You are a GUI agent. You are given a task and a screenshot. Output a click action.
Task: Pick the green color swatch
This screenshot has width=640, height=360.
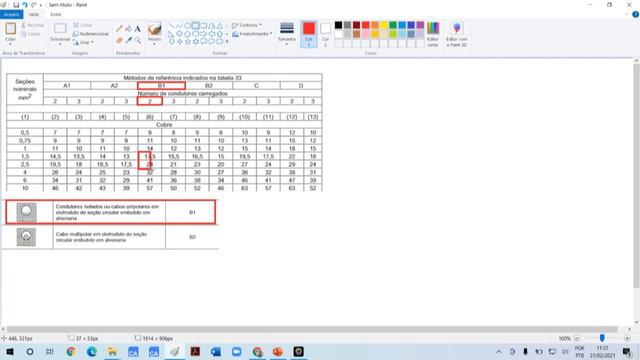[x=393, y=25]
